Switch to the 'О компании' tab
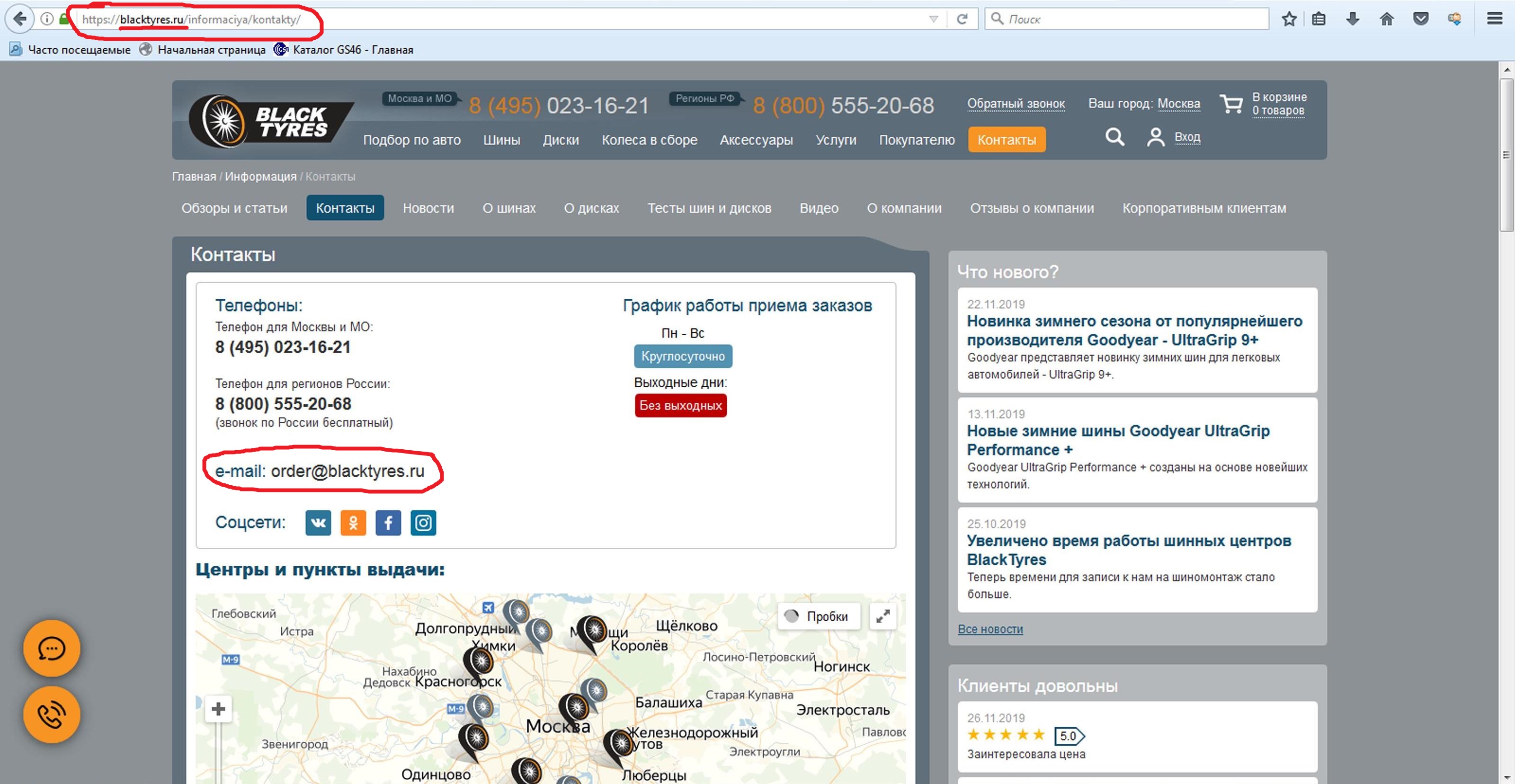The height and width of the screenshot is (784, 1515). coord(904,208)
